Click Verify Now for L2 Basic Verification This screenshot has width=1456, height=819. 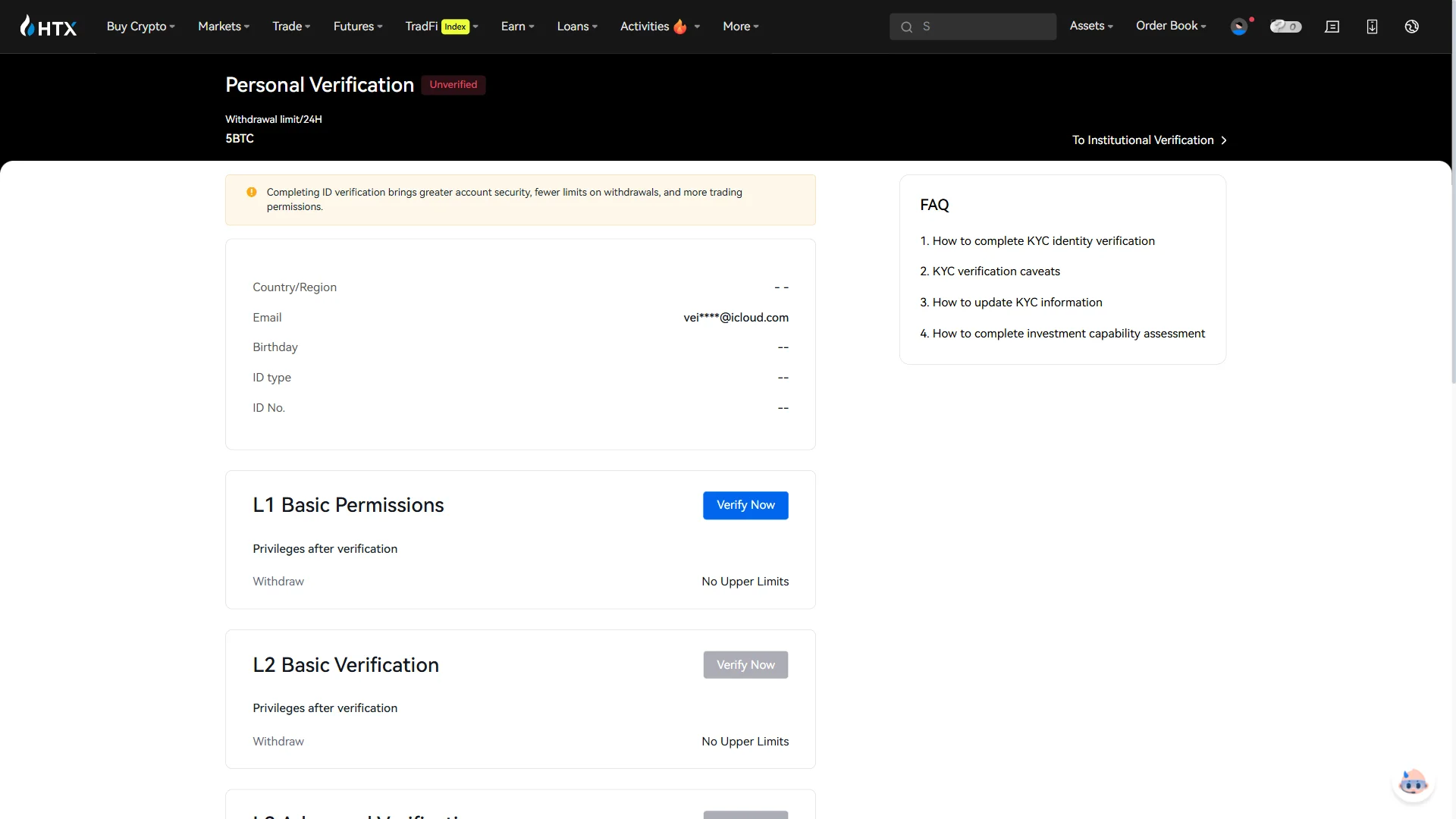pos(745,665)
